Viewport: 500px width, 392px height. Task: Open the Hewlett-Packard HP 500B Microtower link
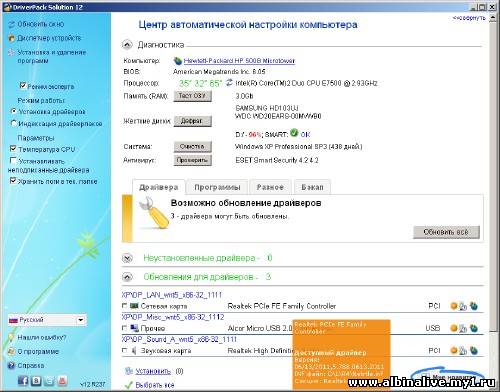(239, 61)
